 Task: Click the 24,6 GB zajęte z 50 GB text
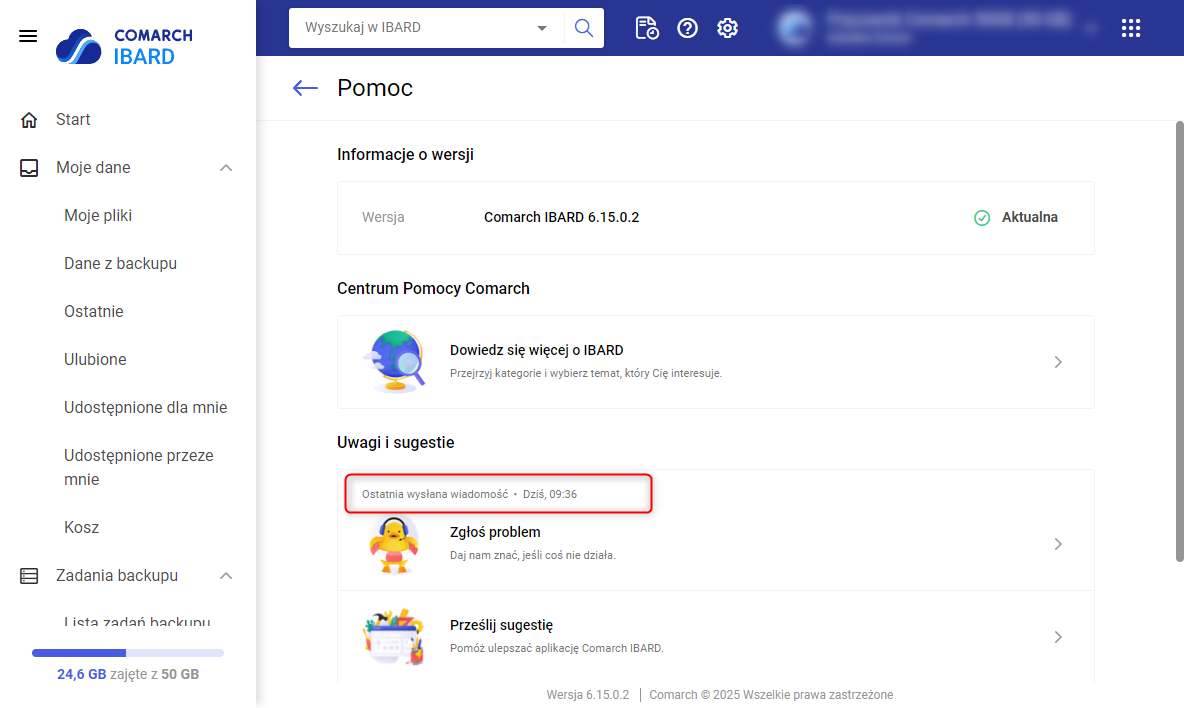[x=128, y=674]
